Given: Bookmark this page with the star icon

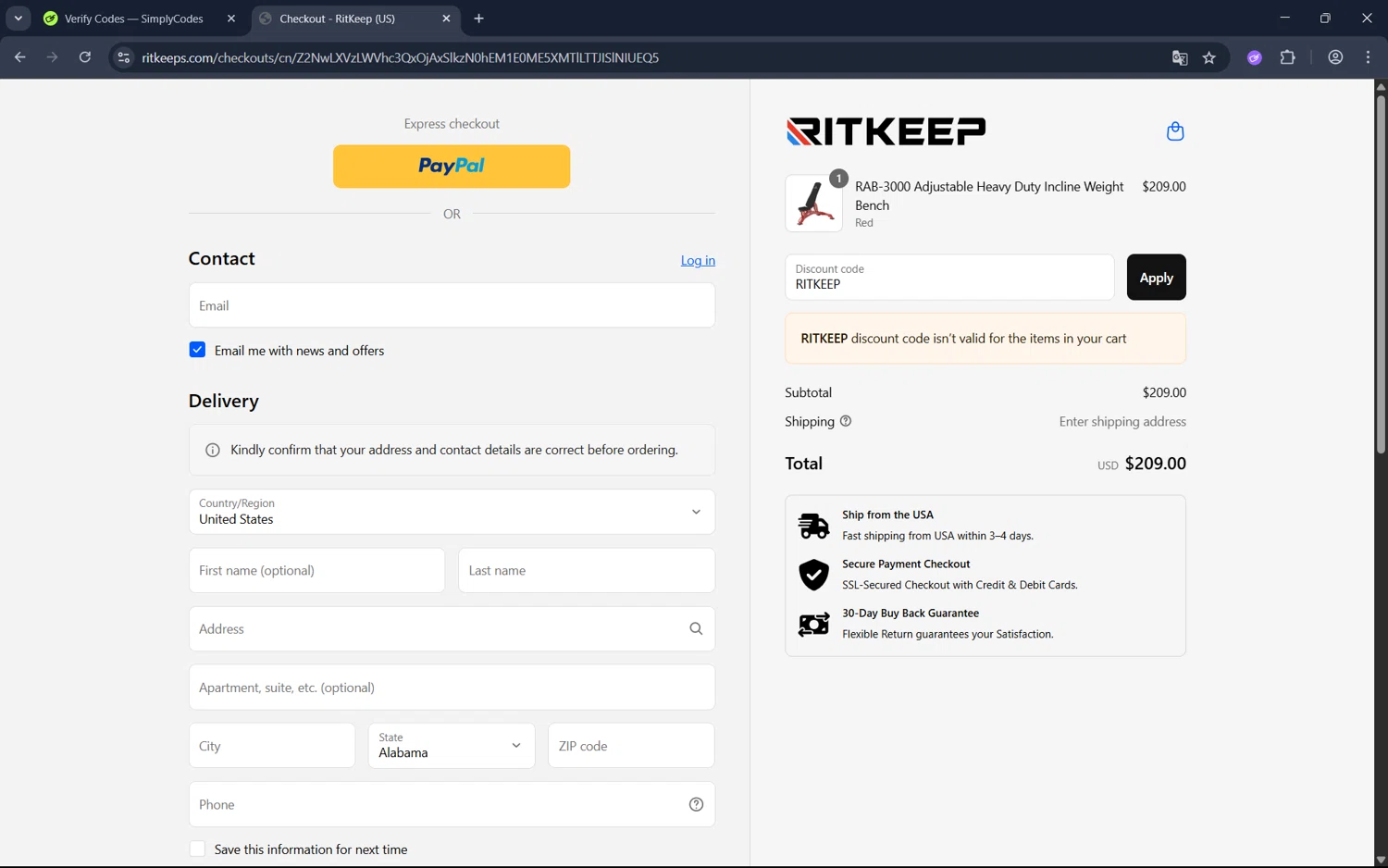Looking at the screenshot, I should click(x=1209, y=57).
